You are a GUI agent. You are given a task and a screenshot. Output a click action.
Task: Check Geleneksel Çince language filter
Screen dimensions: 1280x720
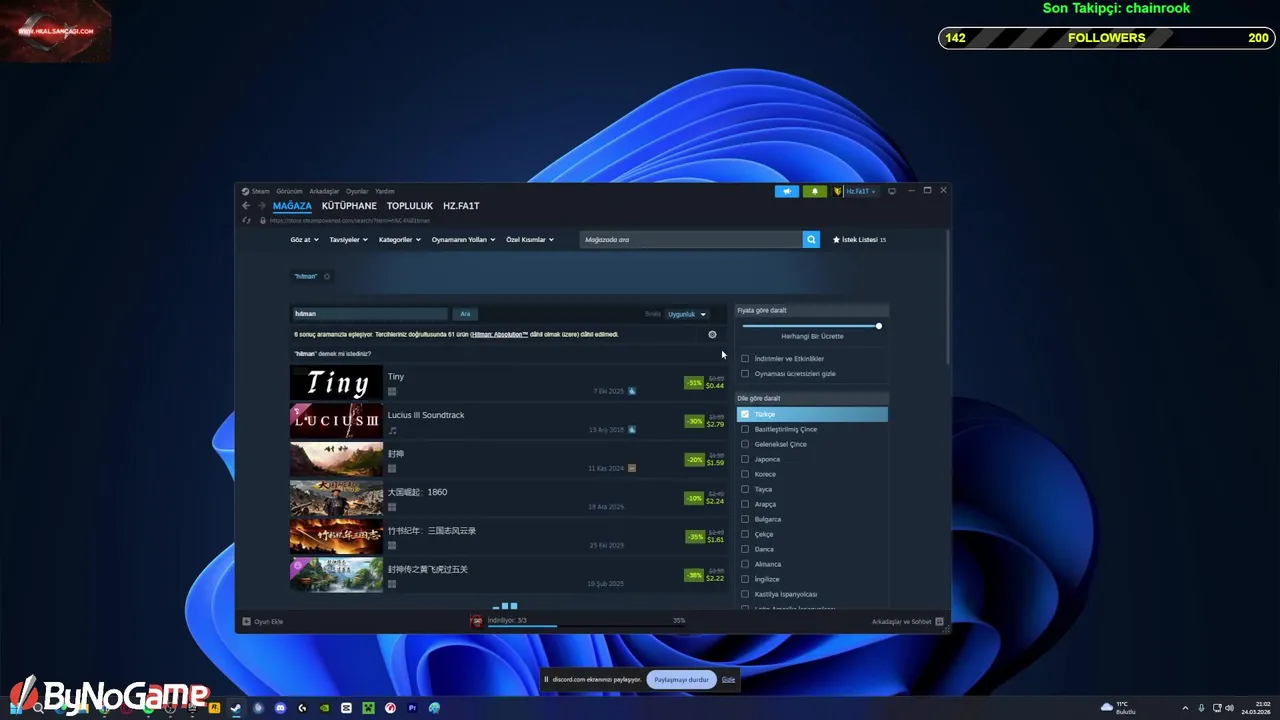[x=744, y=444]
